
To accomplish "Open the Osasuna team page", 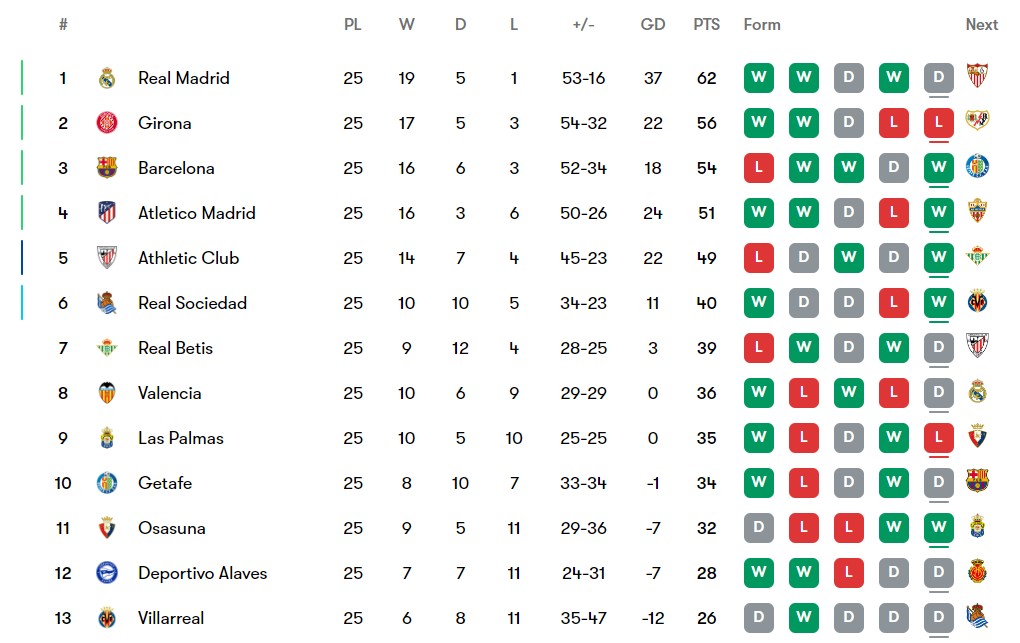I will (172, 528).
